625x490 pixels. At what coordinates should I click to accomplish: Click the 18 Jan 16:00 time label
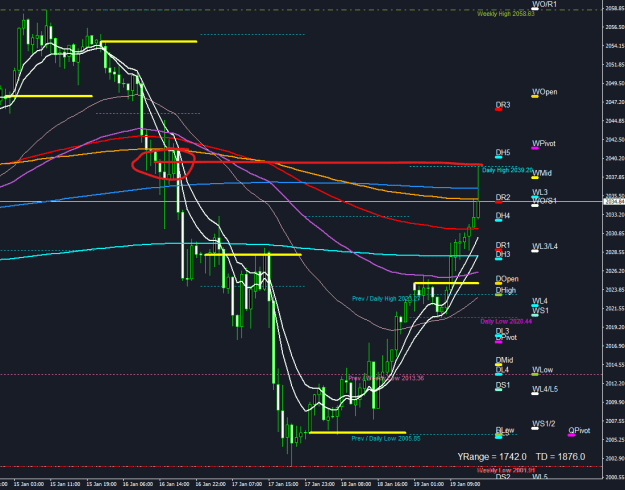(x=392, y=484)
